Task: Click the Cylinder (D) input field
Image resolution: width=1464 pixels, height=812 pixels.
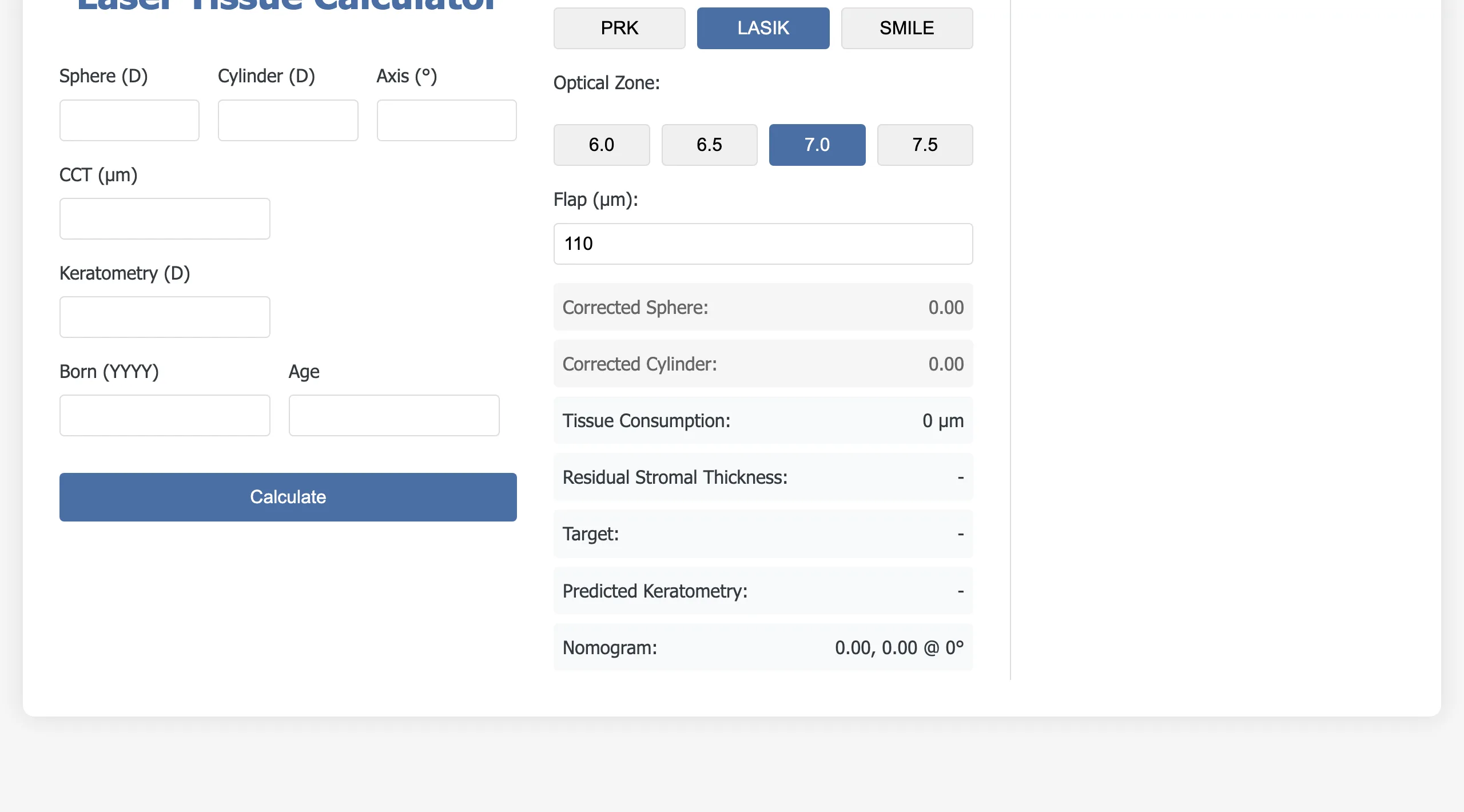Action: 288,120
